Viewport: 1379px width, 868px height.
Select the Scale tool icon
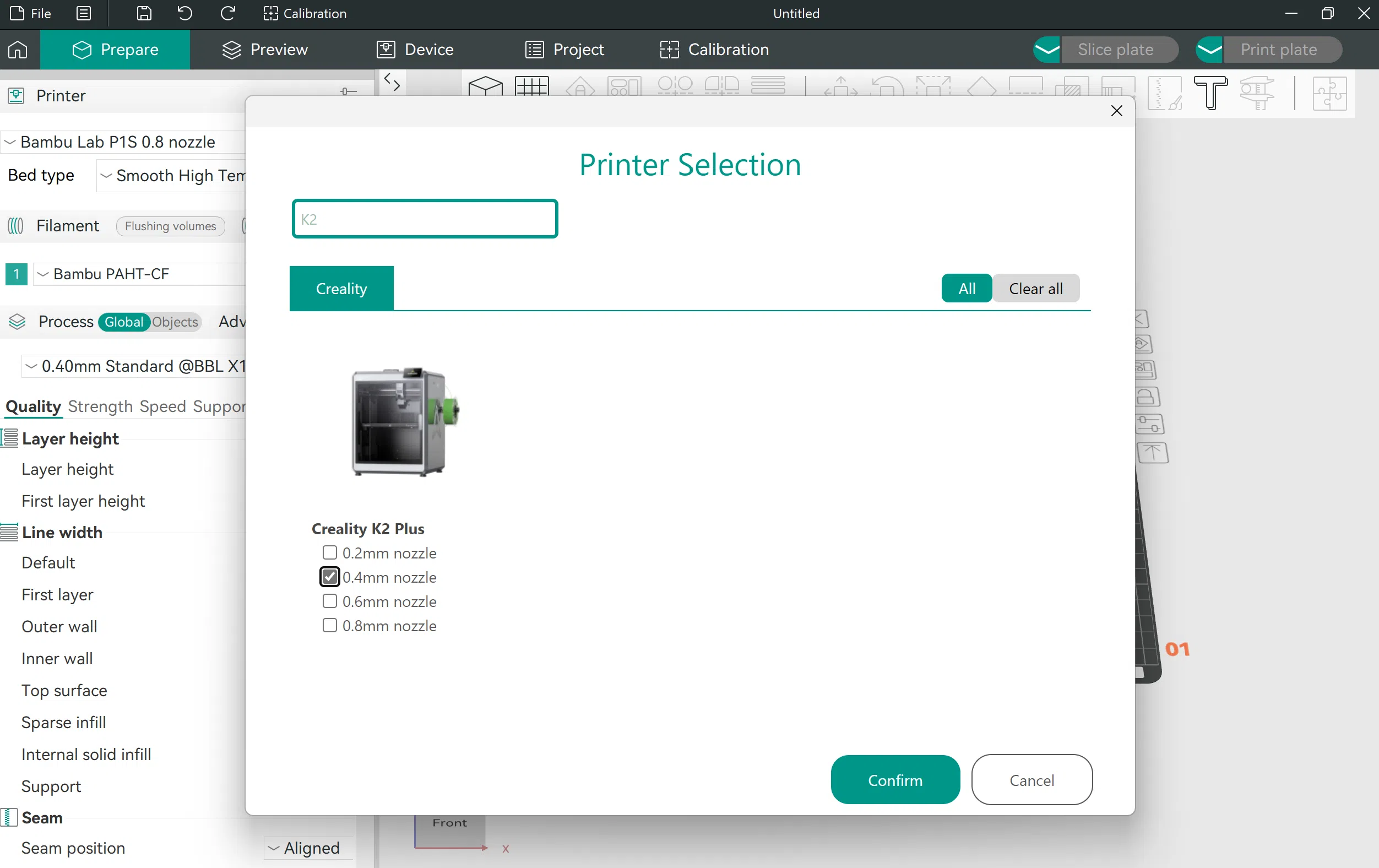(933, 86)
